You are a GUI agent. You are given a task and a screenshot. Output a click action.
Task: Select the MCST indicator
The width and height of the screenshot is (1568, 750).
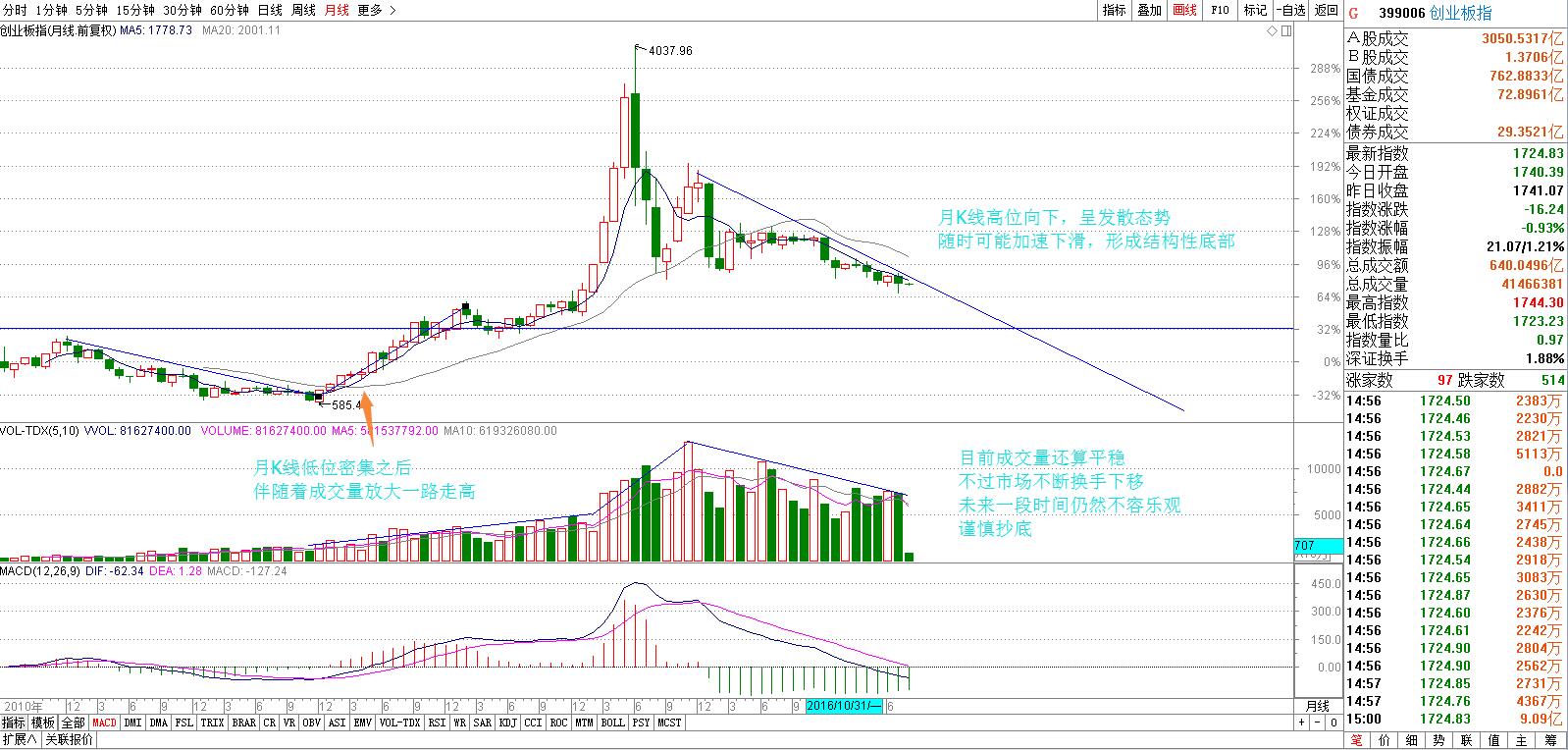coord(670,723)
